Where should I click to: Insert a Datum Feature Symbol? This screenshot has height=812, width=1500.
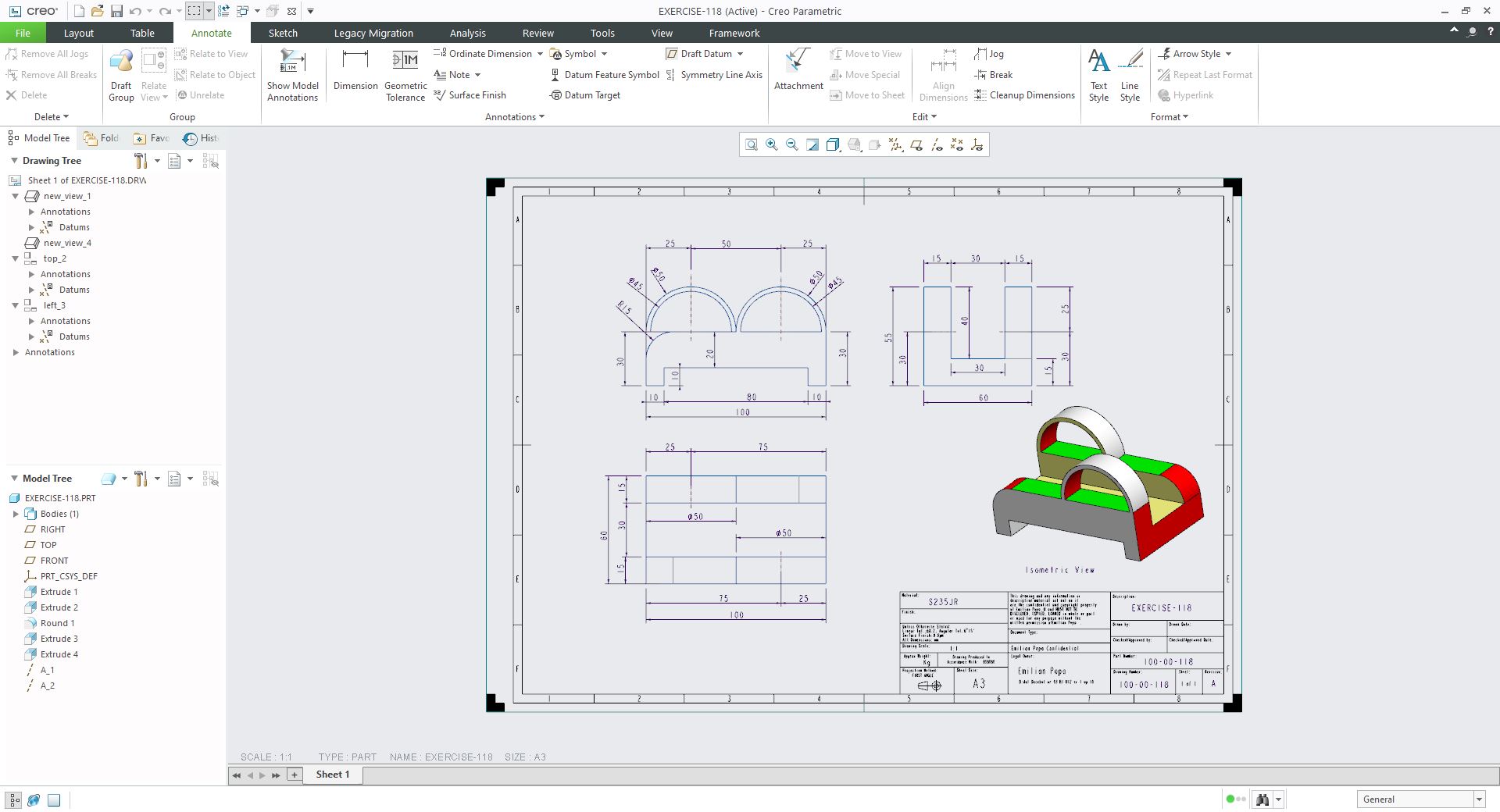[604, 75]
